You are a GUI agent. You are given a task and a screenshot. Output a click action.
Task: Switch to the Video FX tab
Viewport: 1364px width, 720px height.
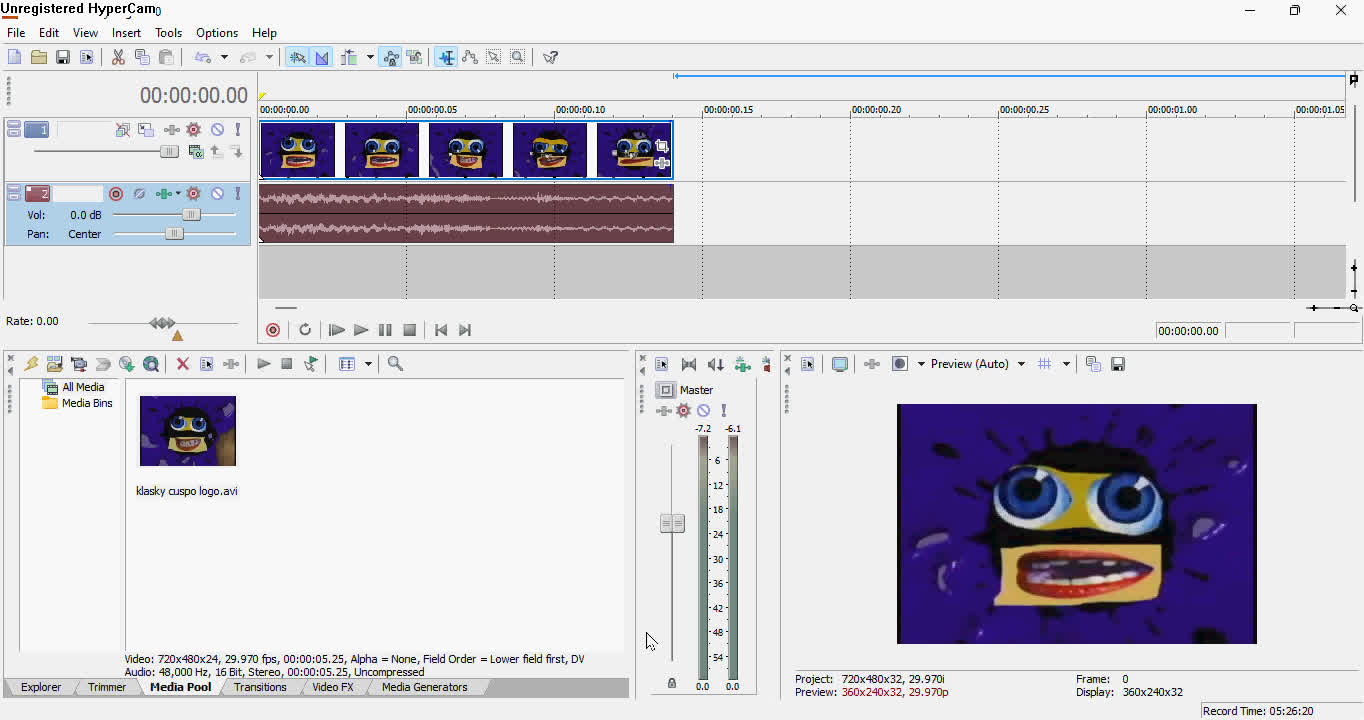pyautogui.click(x=333, y=687)
